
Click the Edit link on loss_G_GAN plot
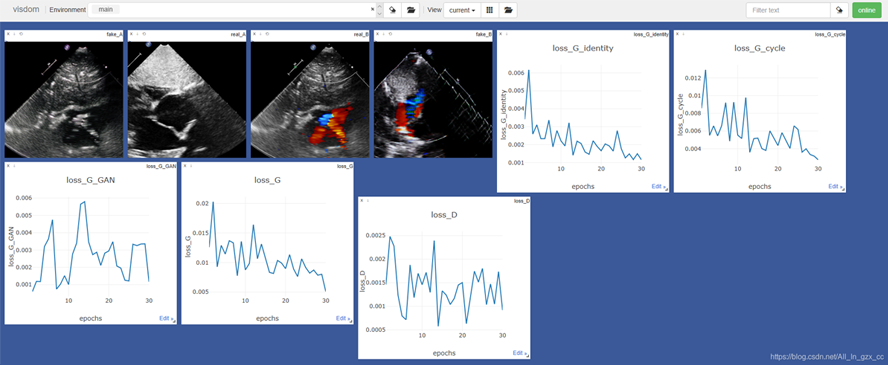point(166,319)
